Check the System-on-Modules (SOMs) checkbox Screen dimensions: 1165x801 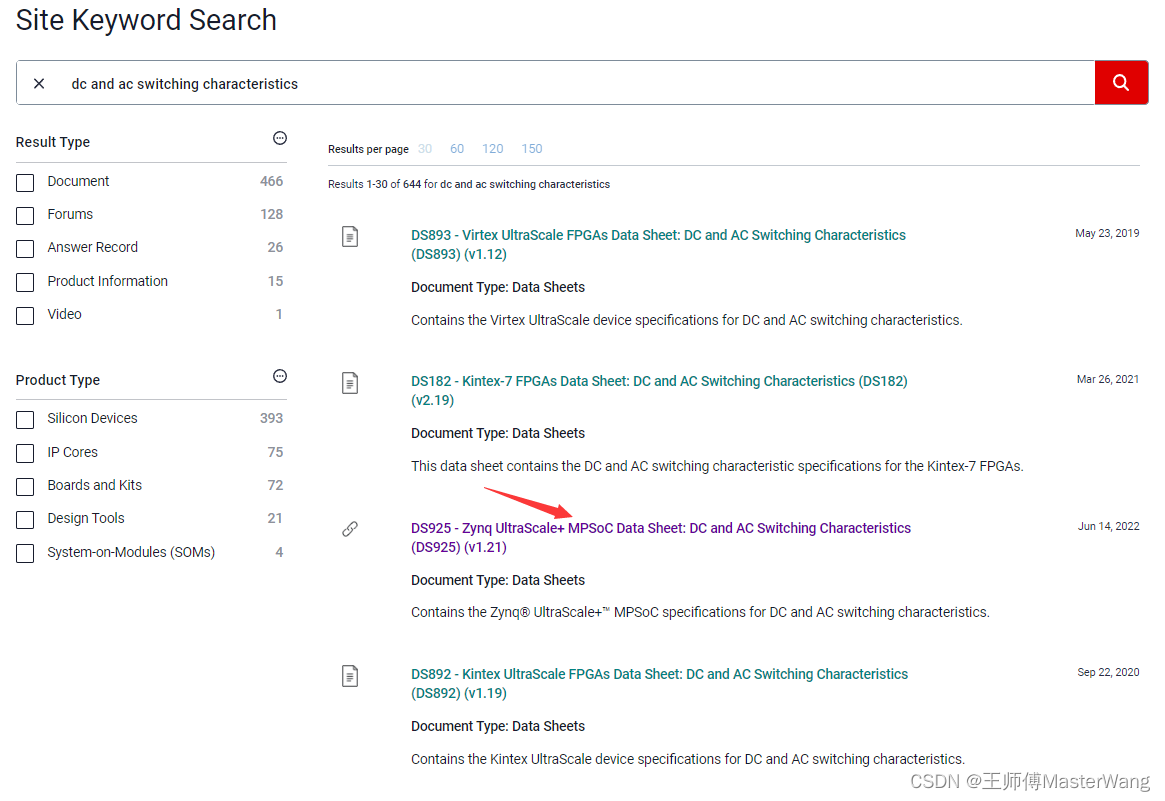click(25, 554)
